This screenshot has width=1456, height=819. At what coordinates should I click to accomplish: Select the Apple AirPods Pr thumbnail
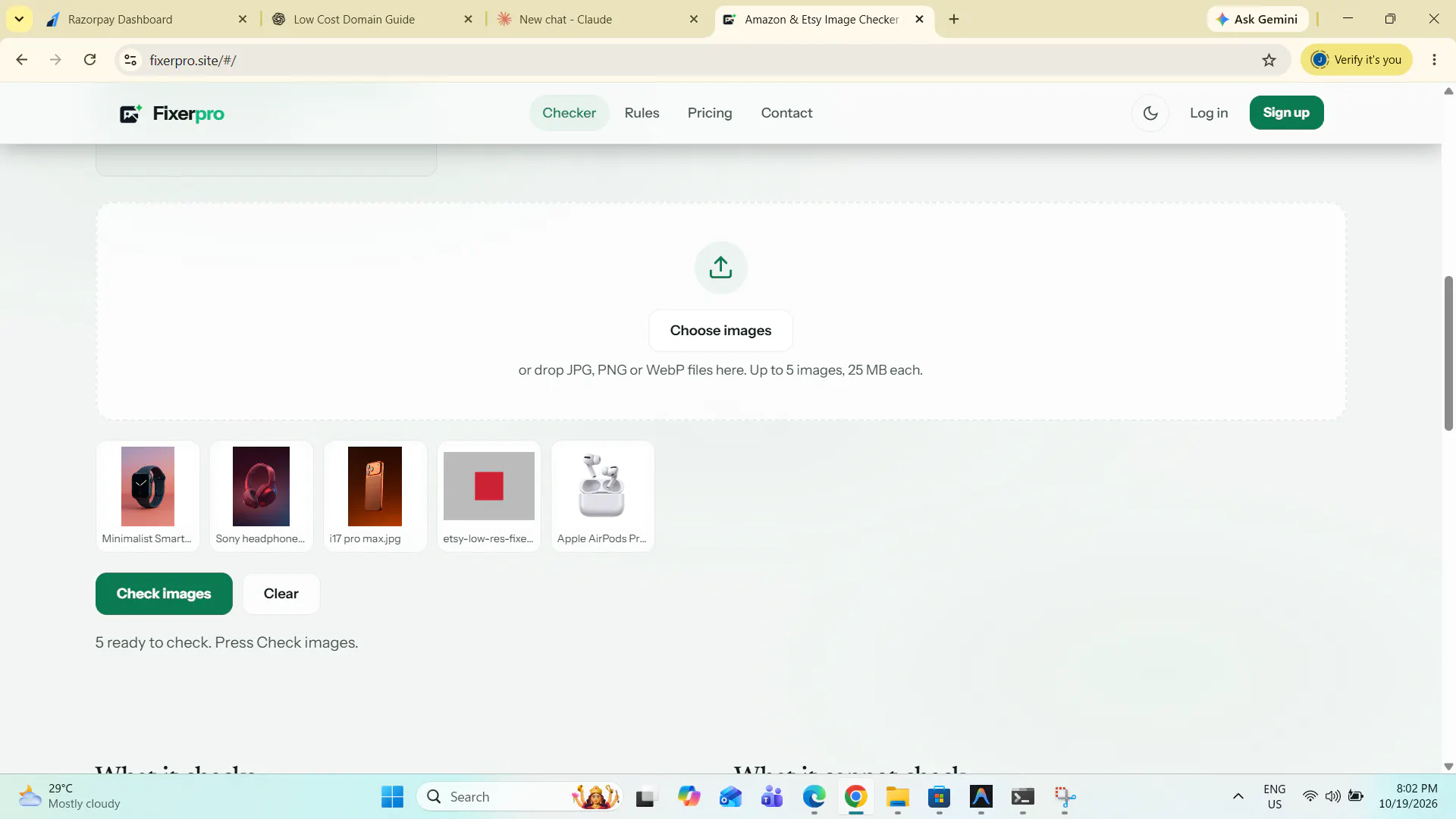[x=602, y=496]
